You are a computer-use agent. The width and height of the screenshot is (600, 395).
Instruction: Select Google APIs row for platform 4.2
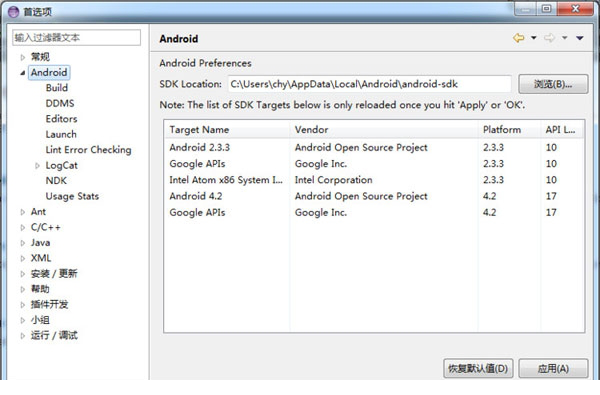tap(374, 212)
